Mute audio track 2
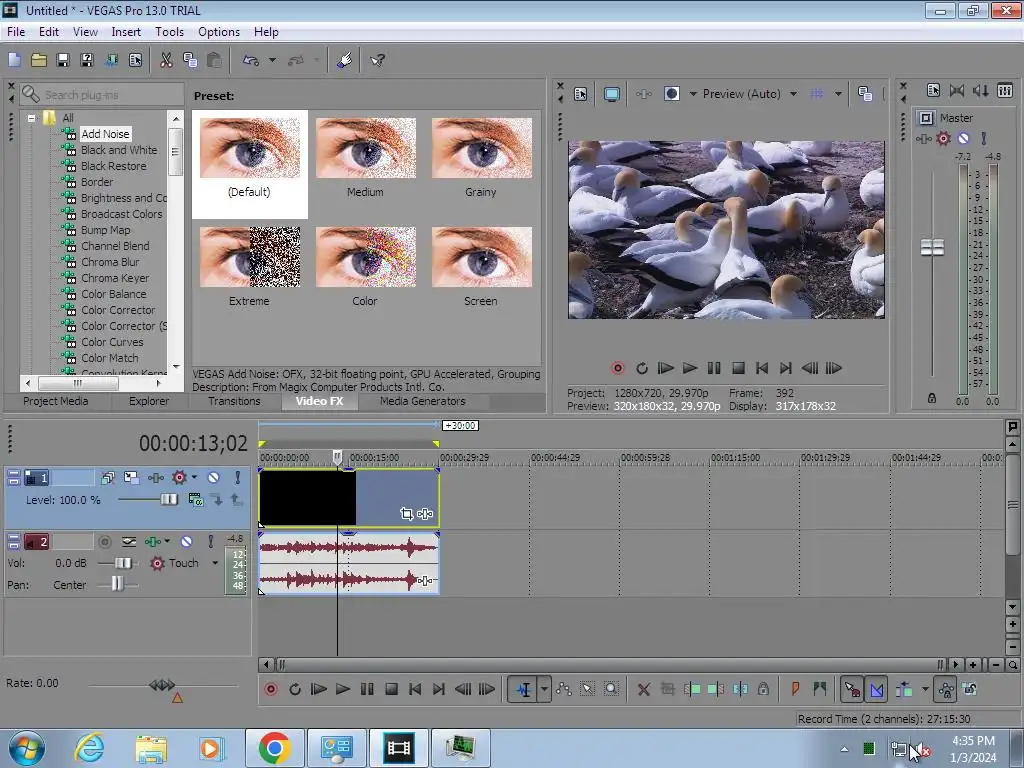The width and height of the screenshot is (1024, 768). [x=186, y=541]
